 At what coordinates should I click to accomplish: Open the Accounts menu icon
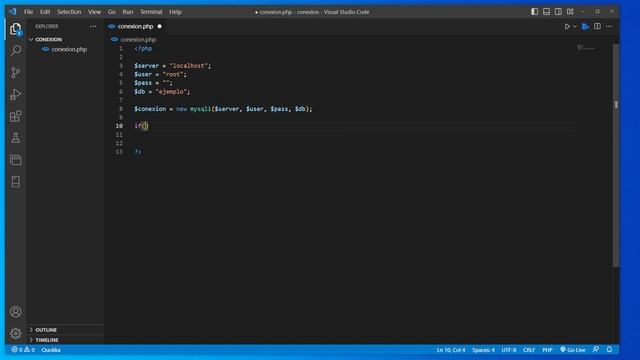(x=16, y=312)
